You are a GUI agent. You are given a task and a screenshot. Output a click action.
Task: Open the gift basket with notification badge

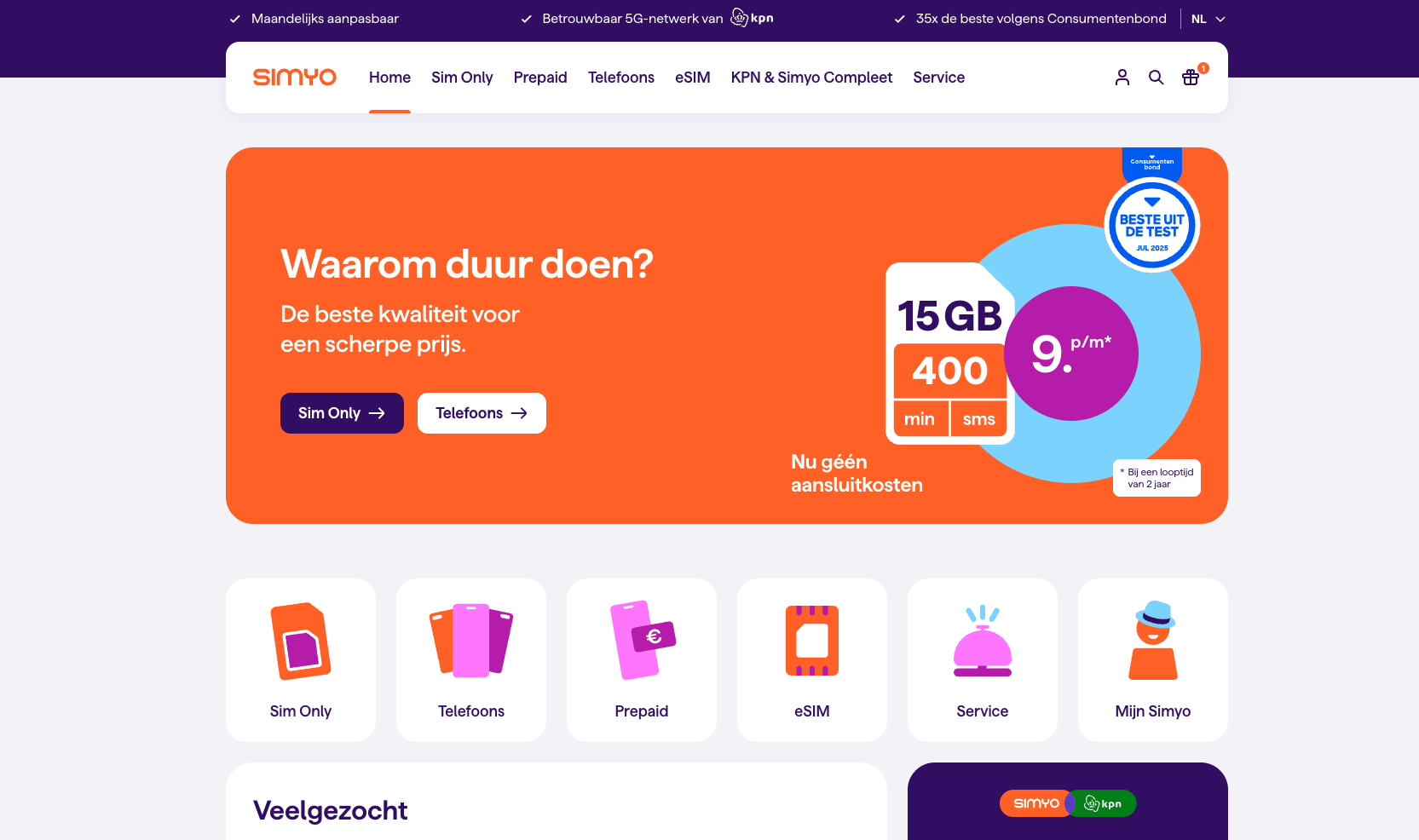pyautogui.click(x=1191, y=77)
